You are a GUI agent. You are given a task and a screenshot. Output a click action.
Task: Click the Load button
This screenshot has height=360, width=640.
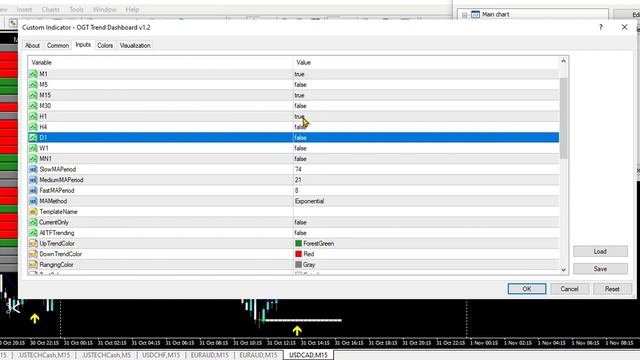600,251
